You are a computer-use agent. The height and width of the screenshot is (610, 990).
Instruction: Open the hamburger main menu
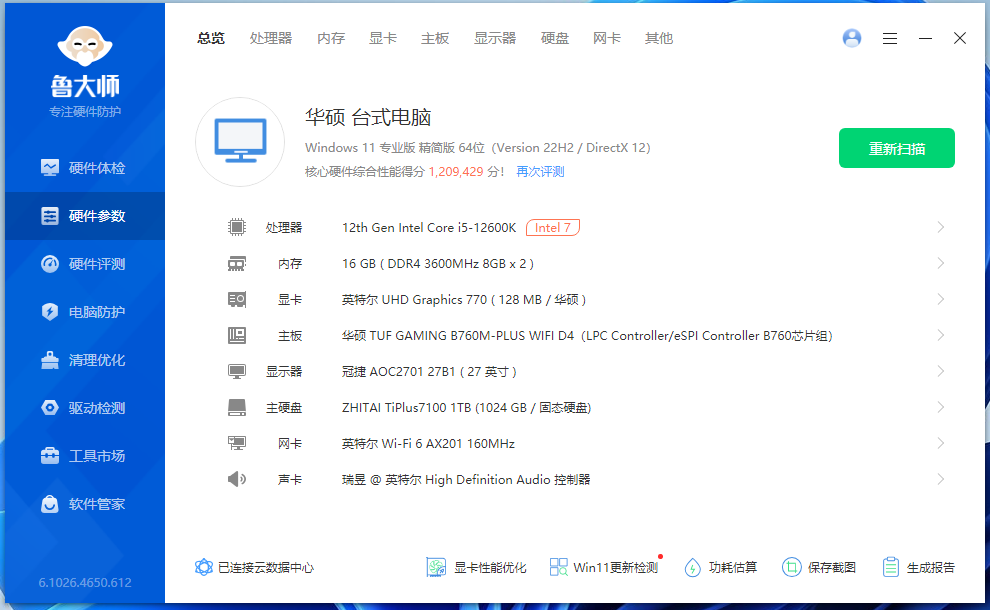click(890, 39)
